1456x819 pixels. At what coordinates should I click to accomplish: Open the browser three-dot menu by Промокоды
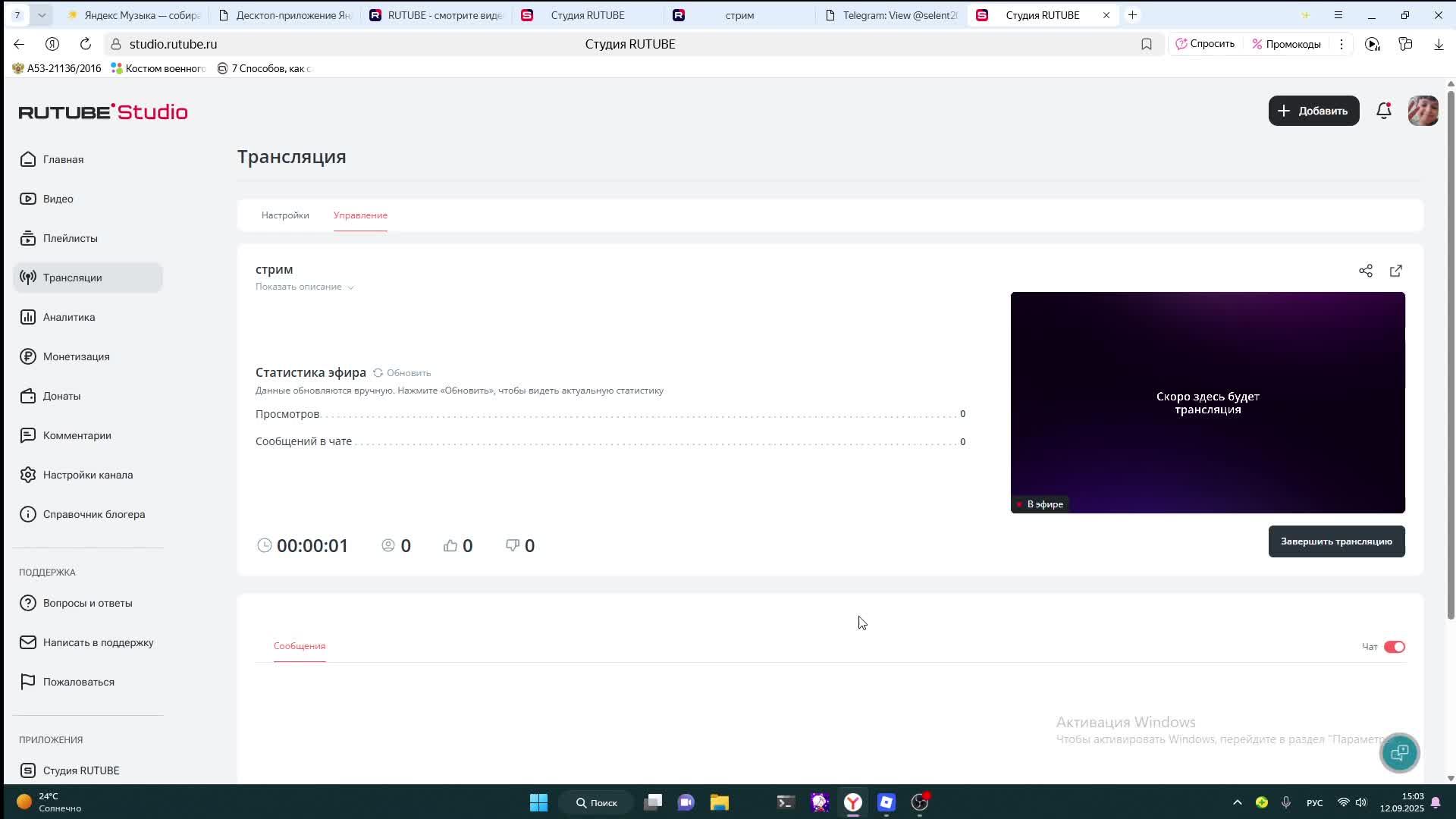1341,44
